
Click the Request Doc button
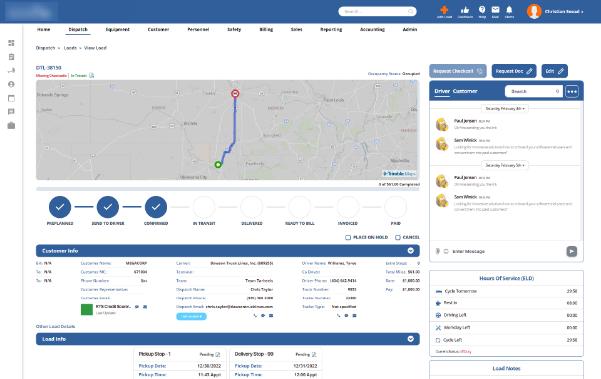pyautogui.click(x=514, y=71)
